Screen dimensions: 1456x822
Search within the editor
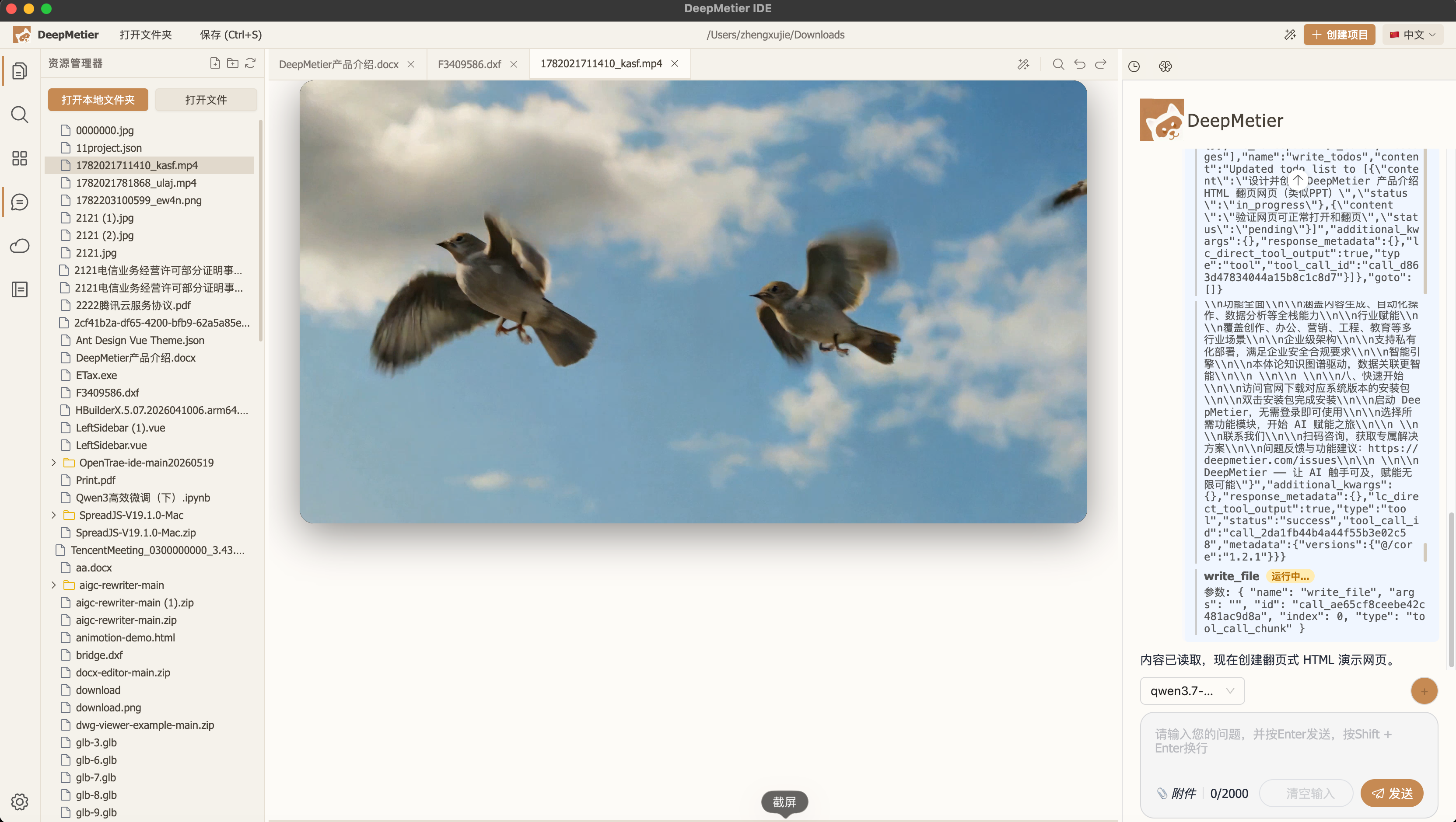point(1059,64)
